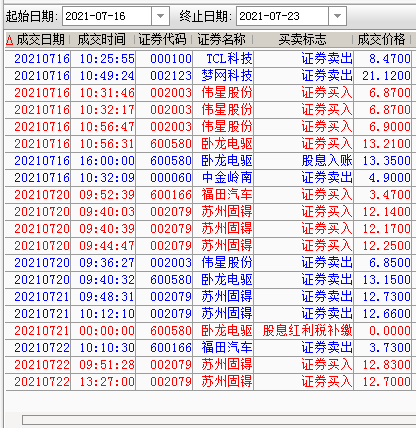Sort by 证券名称 column header
416x428 pixels.
pyautogui.click(x=222, y=40)
